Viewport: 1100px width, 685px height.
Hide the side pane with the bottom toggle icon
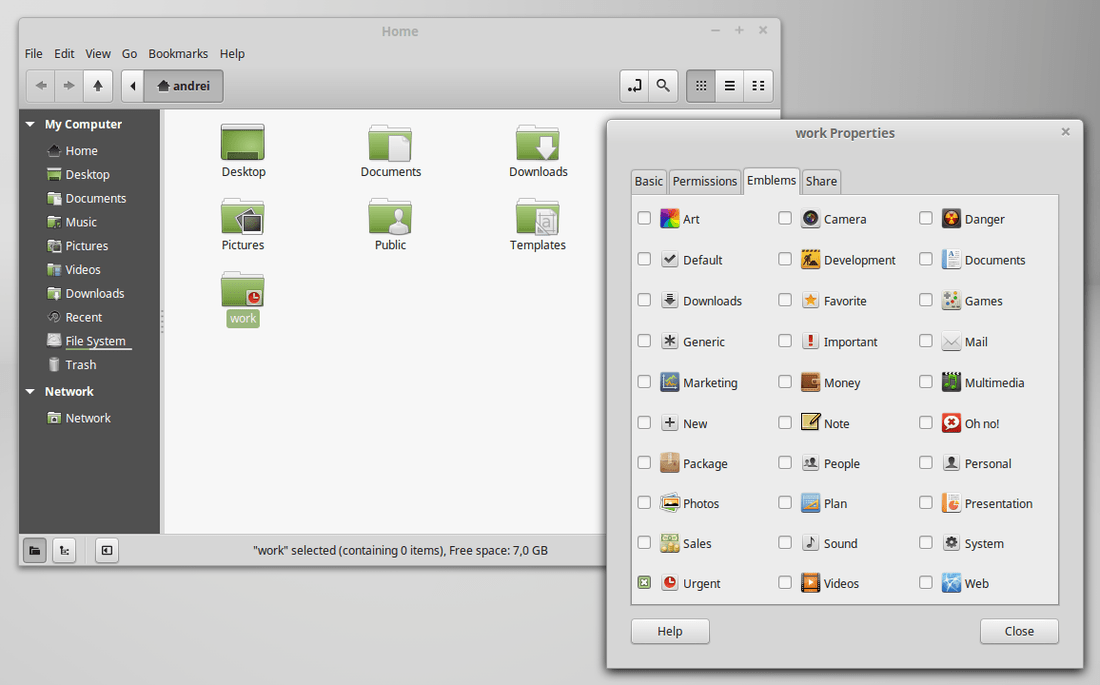(106, 550)
